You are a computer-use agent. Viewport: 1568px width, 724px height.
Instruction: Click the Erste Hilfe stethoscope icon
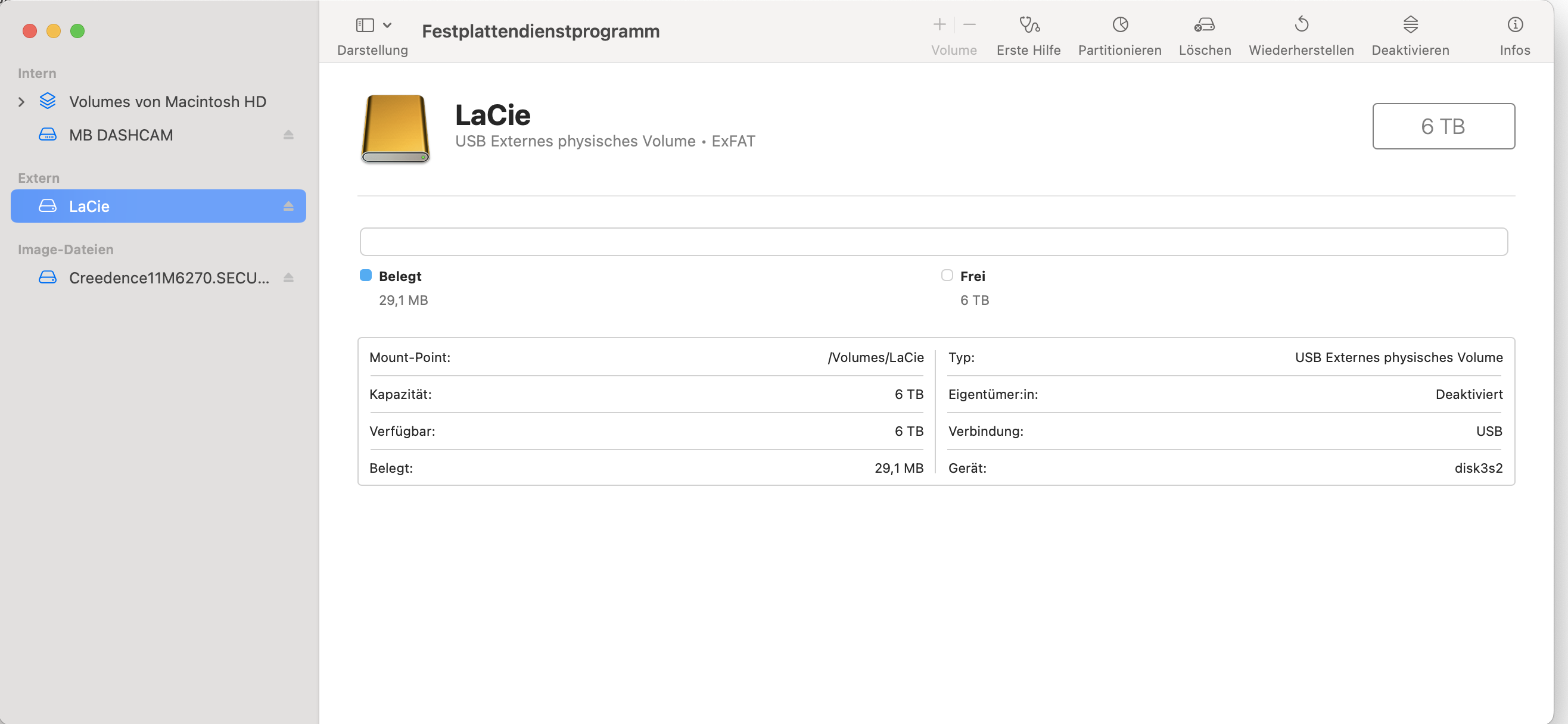[x=1029, y=25]
